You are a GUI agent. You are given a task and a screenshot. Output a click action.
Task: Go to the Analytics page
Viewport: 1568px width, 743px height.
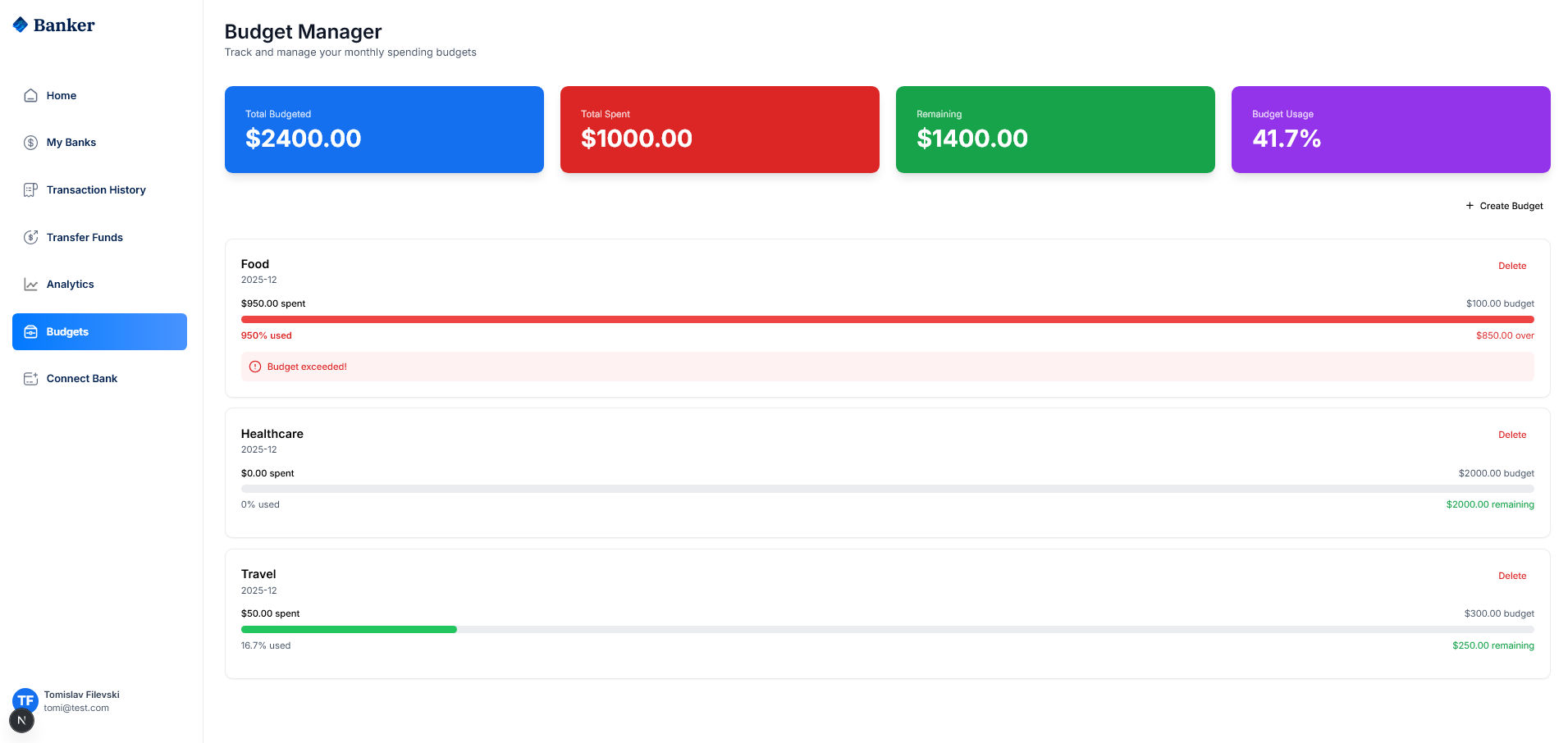click(70, 285)
